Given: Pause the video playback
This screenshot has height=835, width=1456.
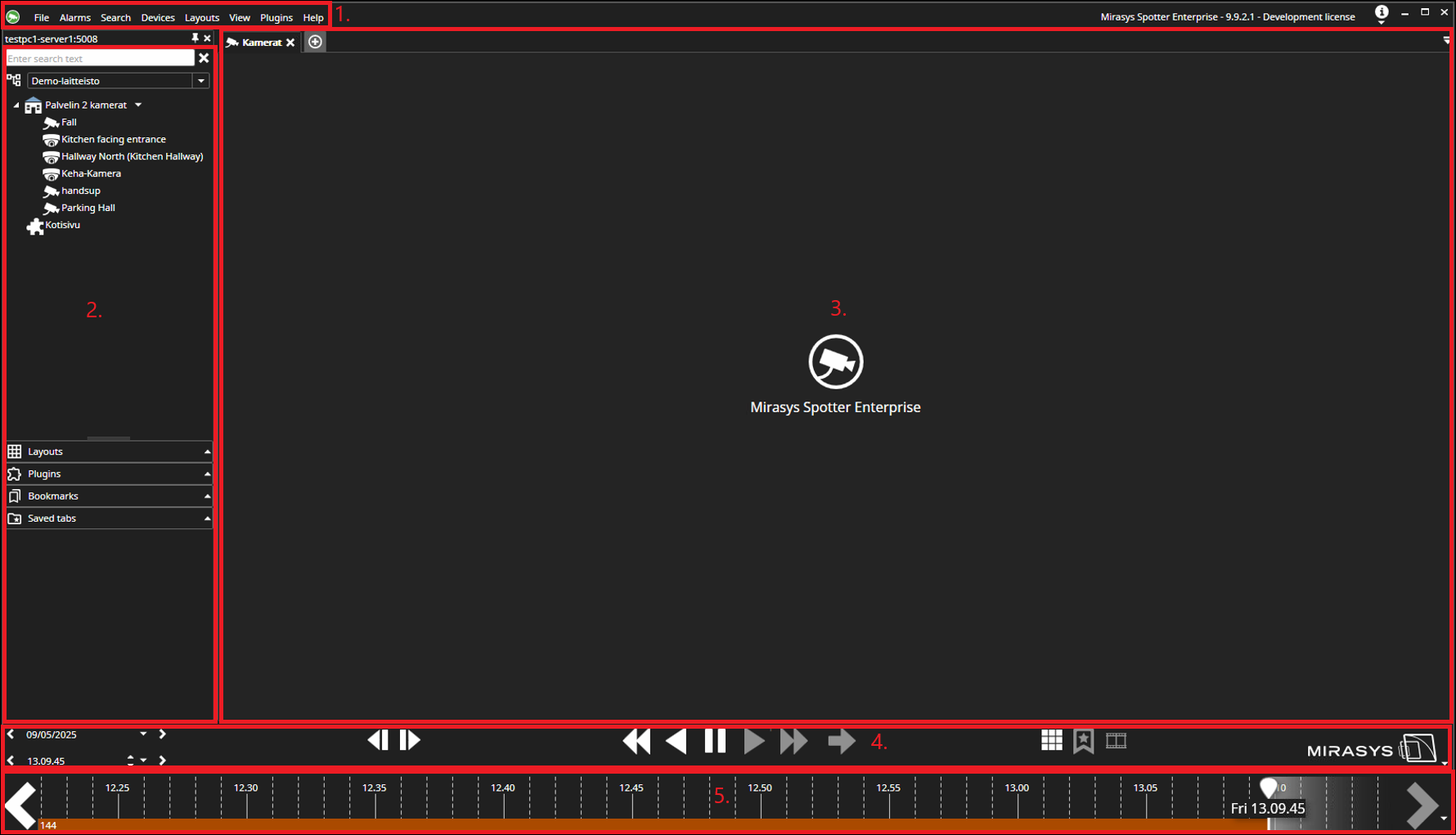Looking at the screenshot, I should [715, 741].
